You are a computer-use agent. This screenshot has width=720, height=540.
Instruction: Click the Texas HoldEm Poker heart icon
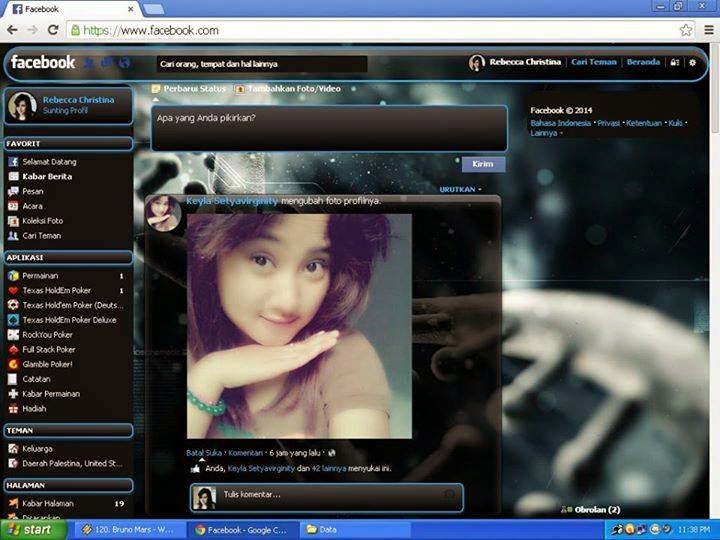[13, 290]
